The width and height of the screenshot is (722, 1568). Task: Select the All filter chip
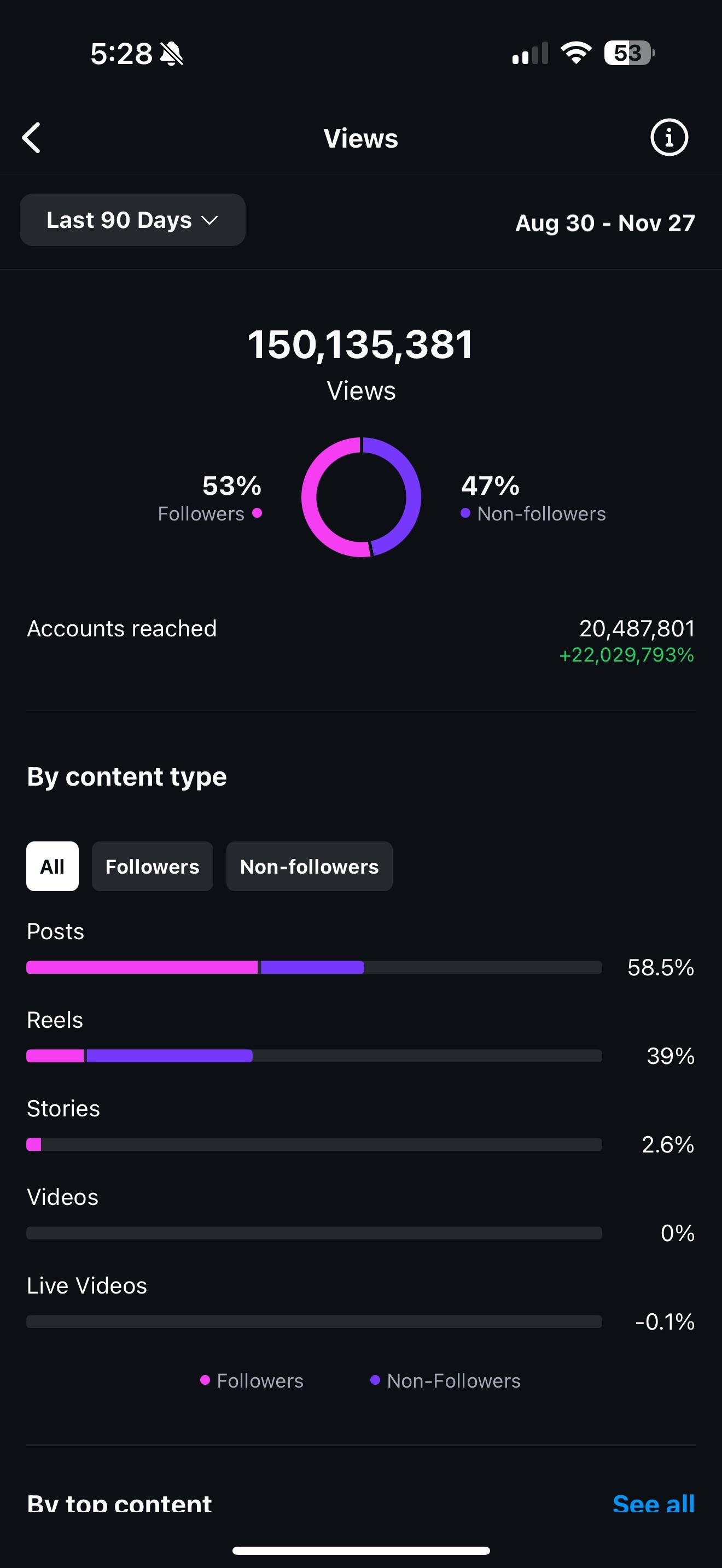53,866
